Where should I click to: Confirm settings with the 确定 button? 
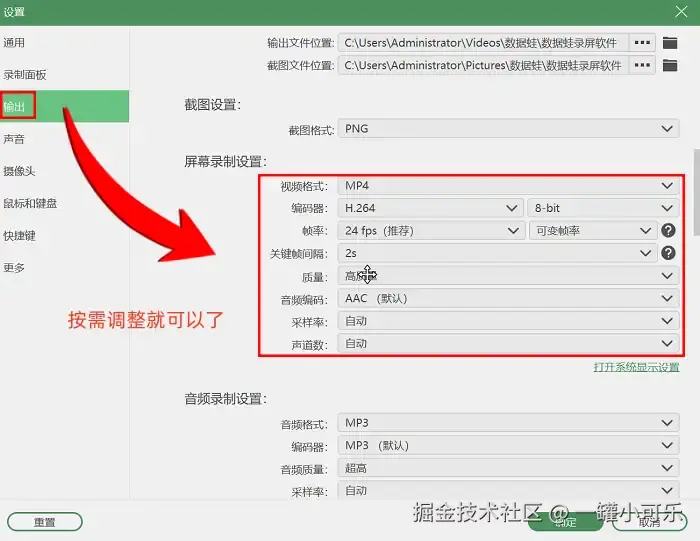point(565,522)
